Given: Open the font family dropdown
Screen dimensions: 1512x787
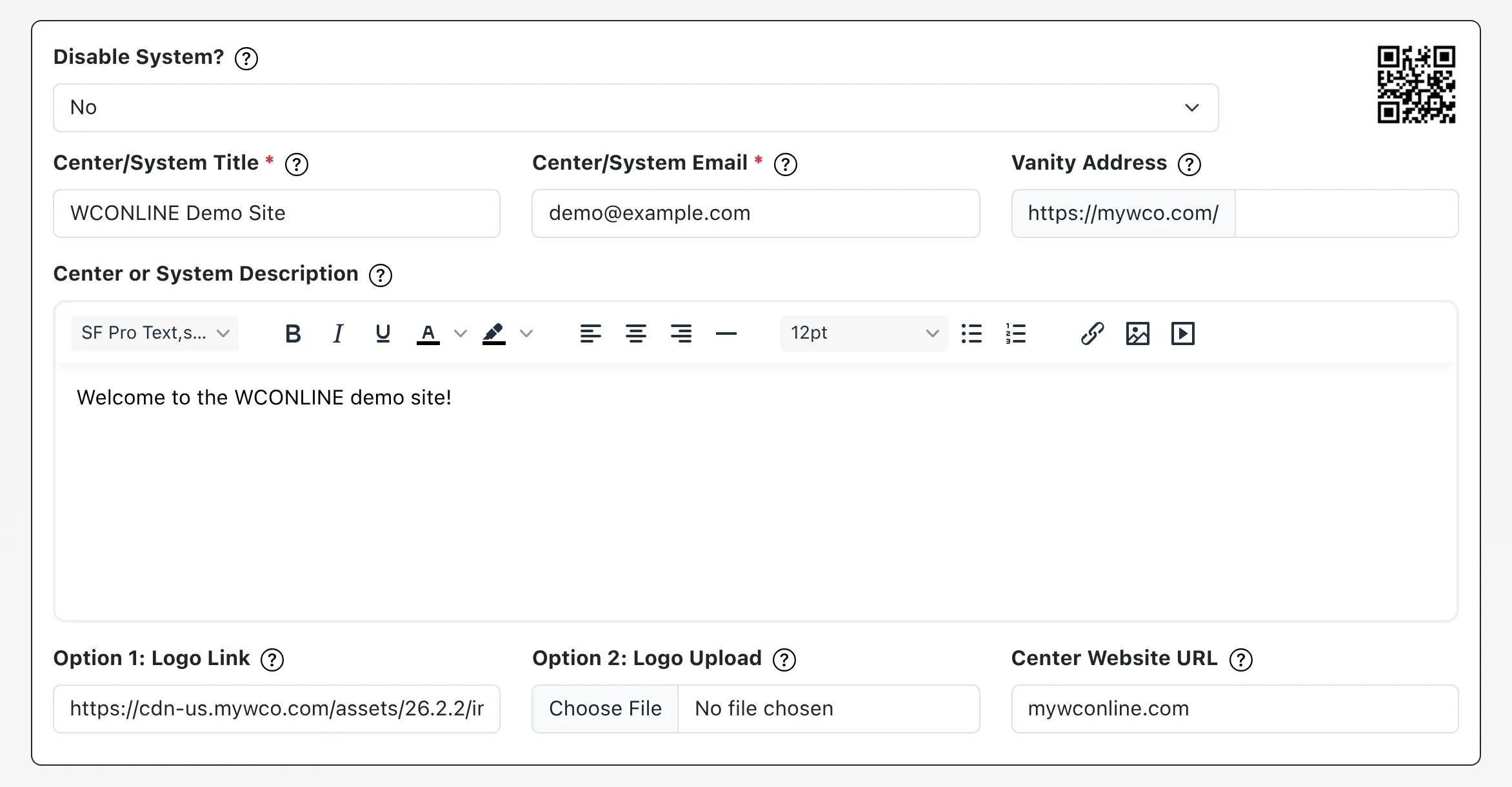Looking at the screenshot, I should tap(155, 334).
